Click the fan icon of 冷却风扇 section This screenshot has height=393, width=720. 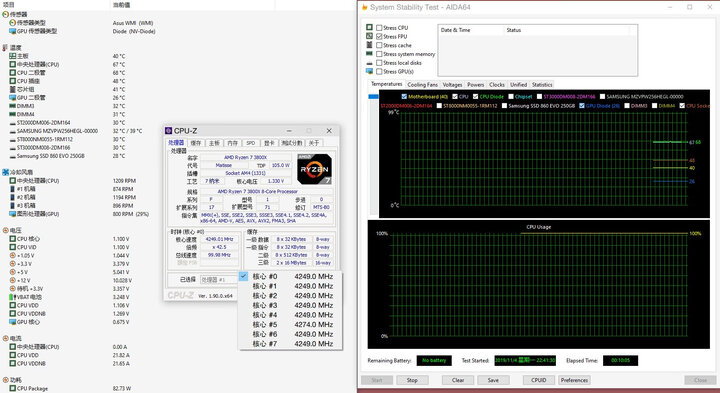point(6,172)
